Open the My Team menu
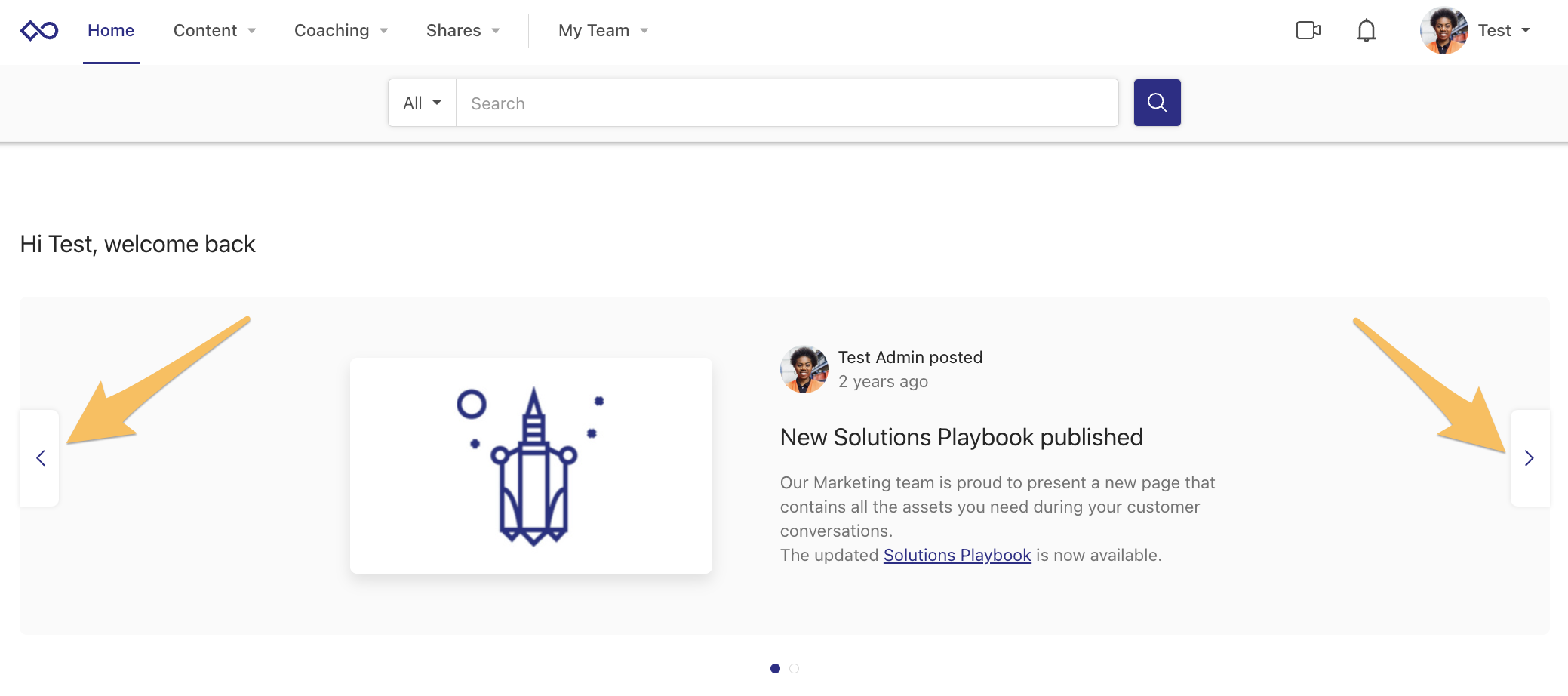This screenshot has height=696, width=1568. [x=603, y=31]
